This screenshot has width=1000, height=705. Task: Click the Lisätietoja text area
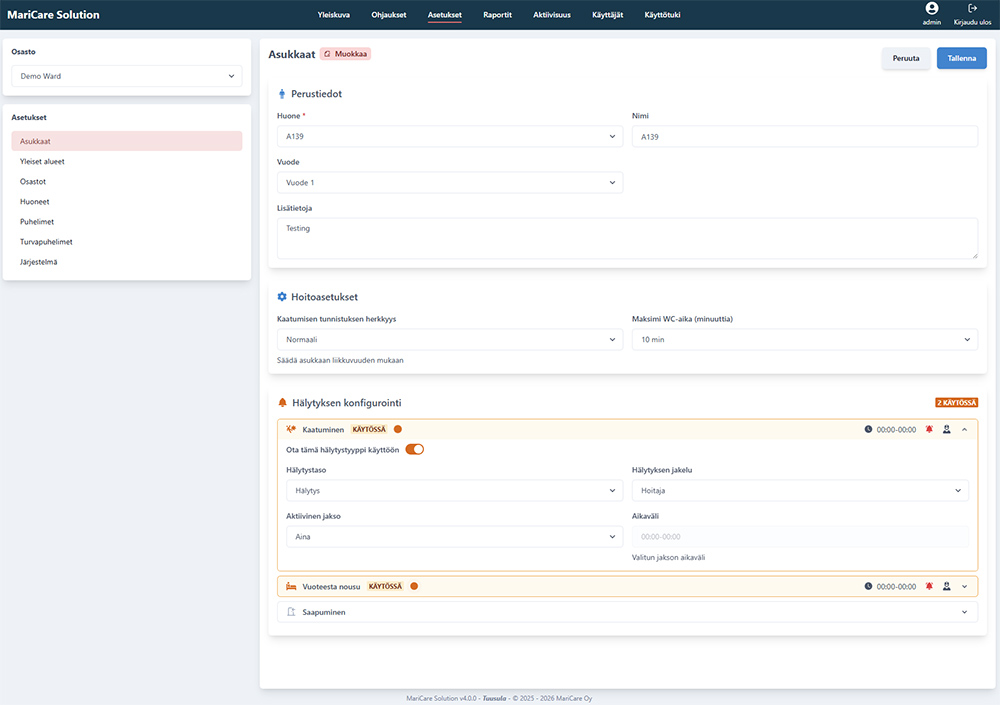pos(627,239)
